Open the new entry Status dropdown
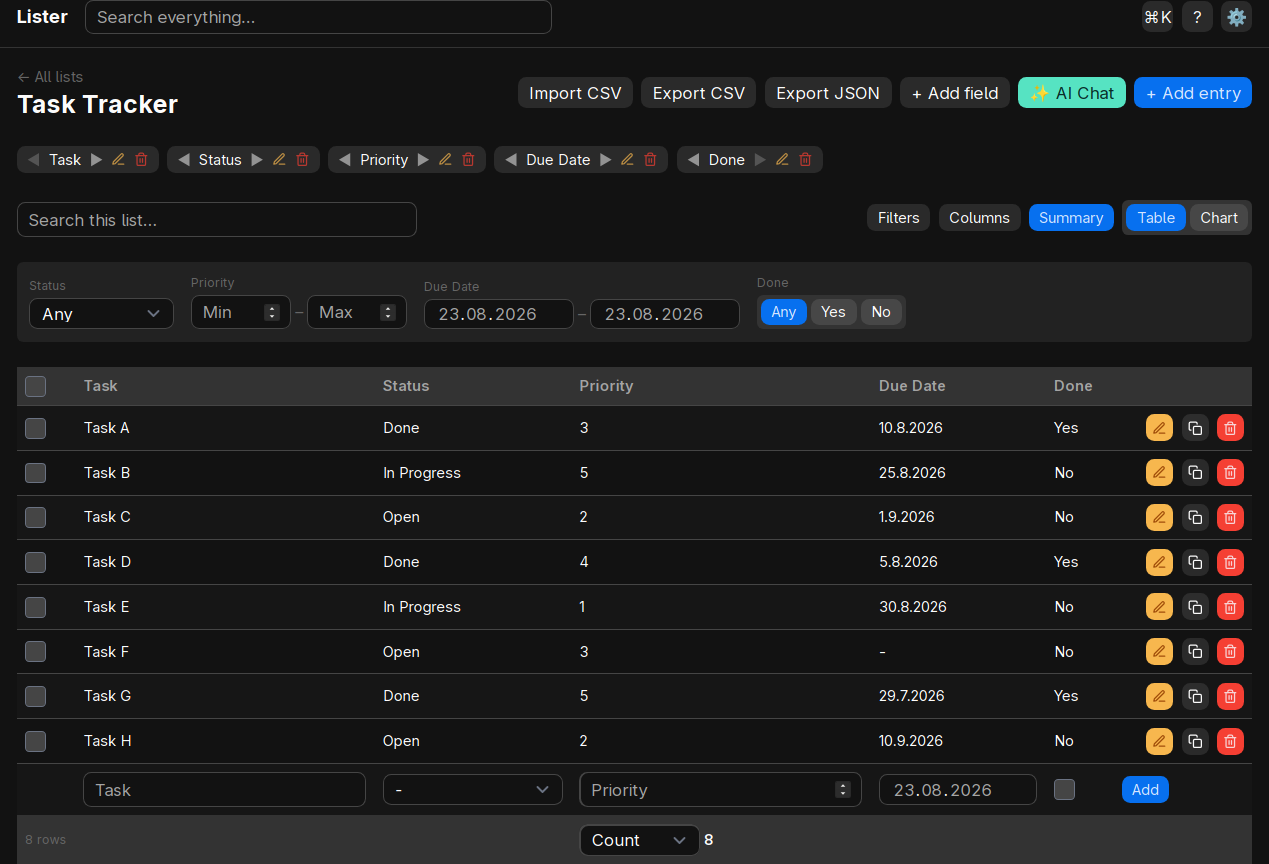This screenshot has height=864, width=1269. [472, 790]
